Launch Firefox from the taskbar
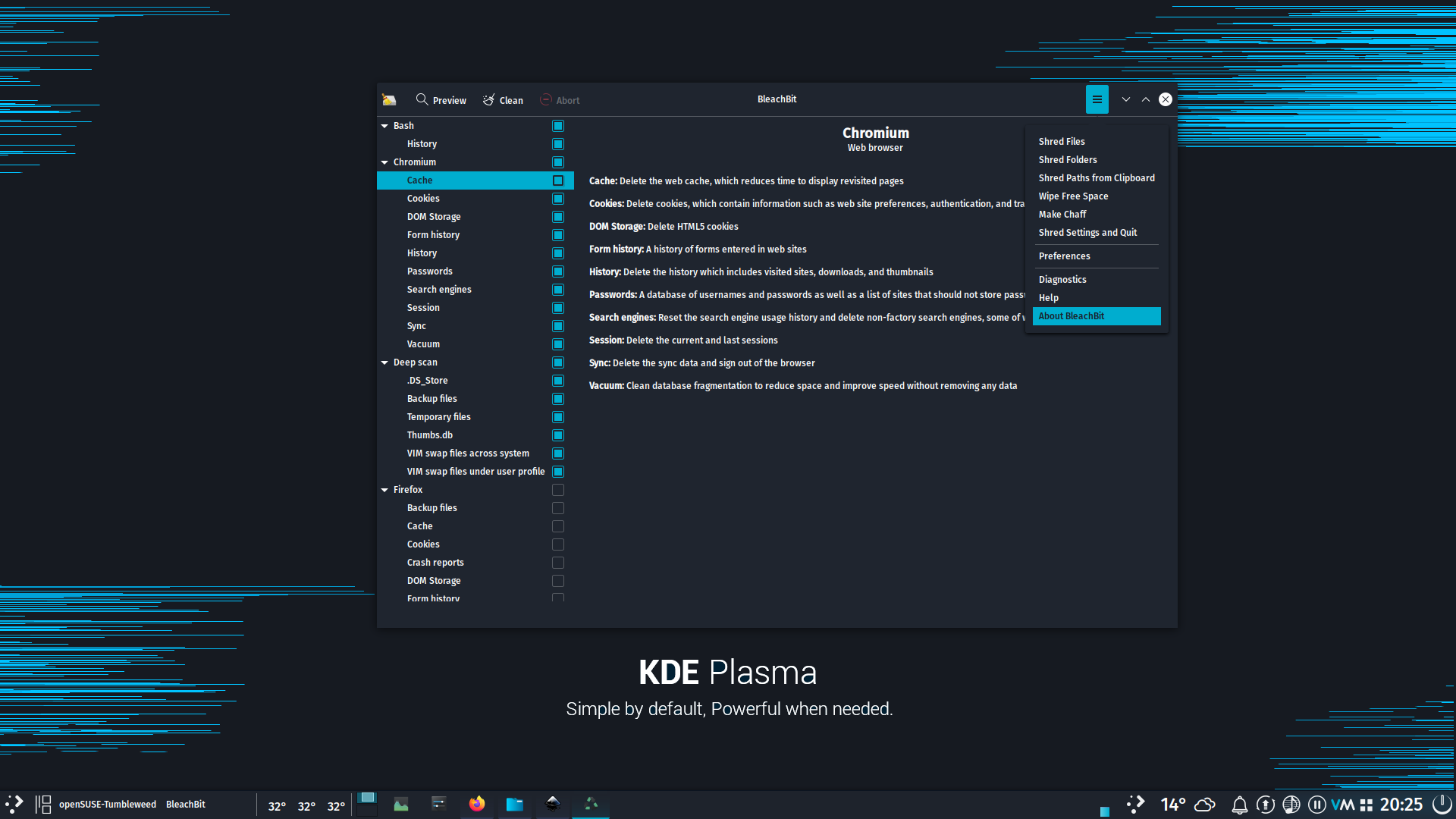Image resolution: width=1456 pixels, height=819 pixels. [477, 804]
